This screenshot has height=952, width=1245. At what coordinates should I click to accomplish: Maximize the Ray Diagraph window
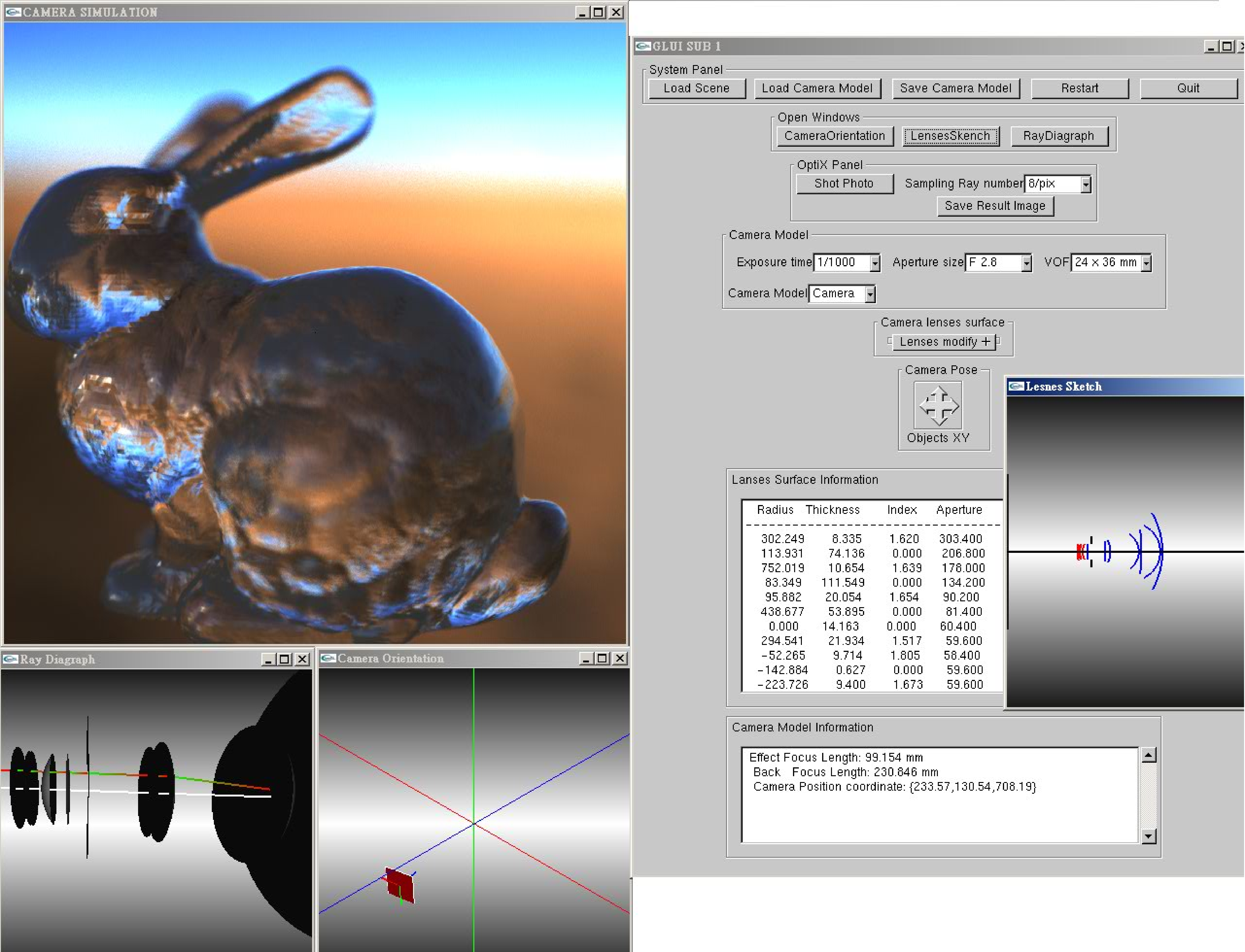click(x=285, y=660)
